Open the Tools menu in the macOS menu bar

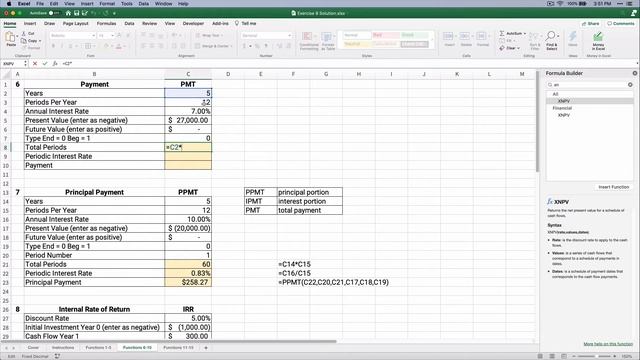[127, 3]
